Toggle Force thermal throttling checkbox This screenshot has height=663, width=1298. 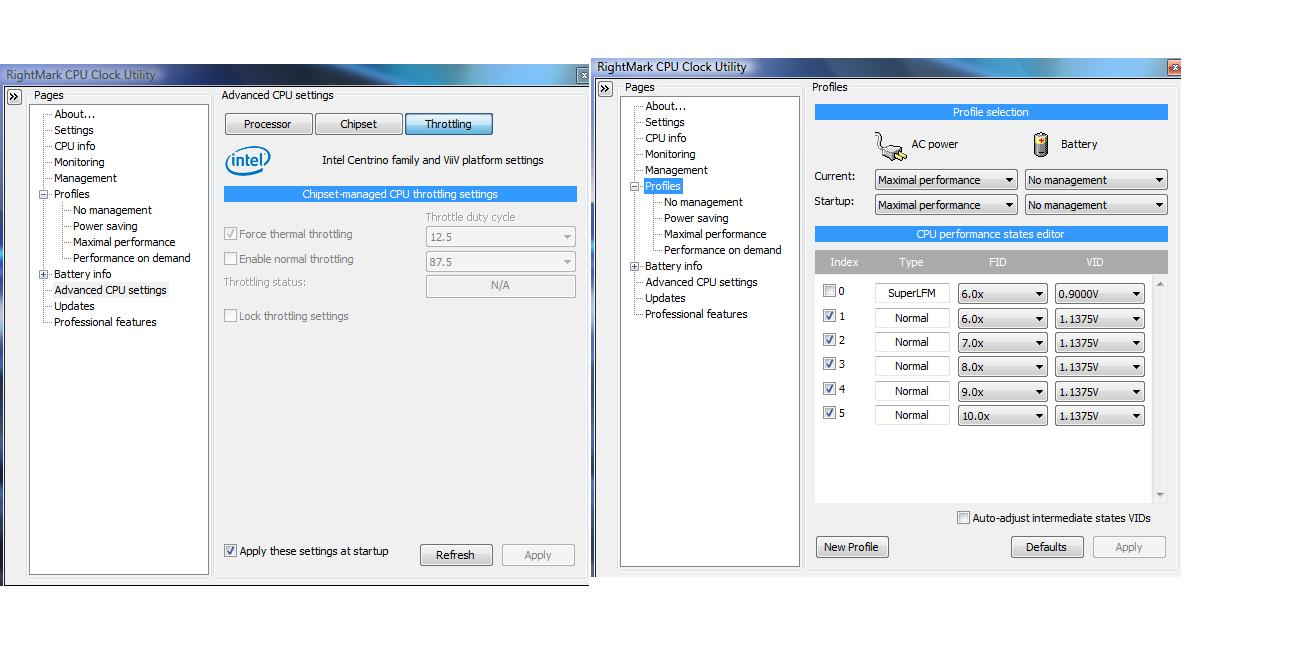[231, 234]
